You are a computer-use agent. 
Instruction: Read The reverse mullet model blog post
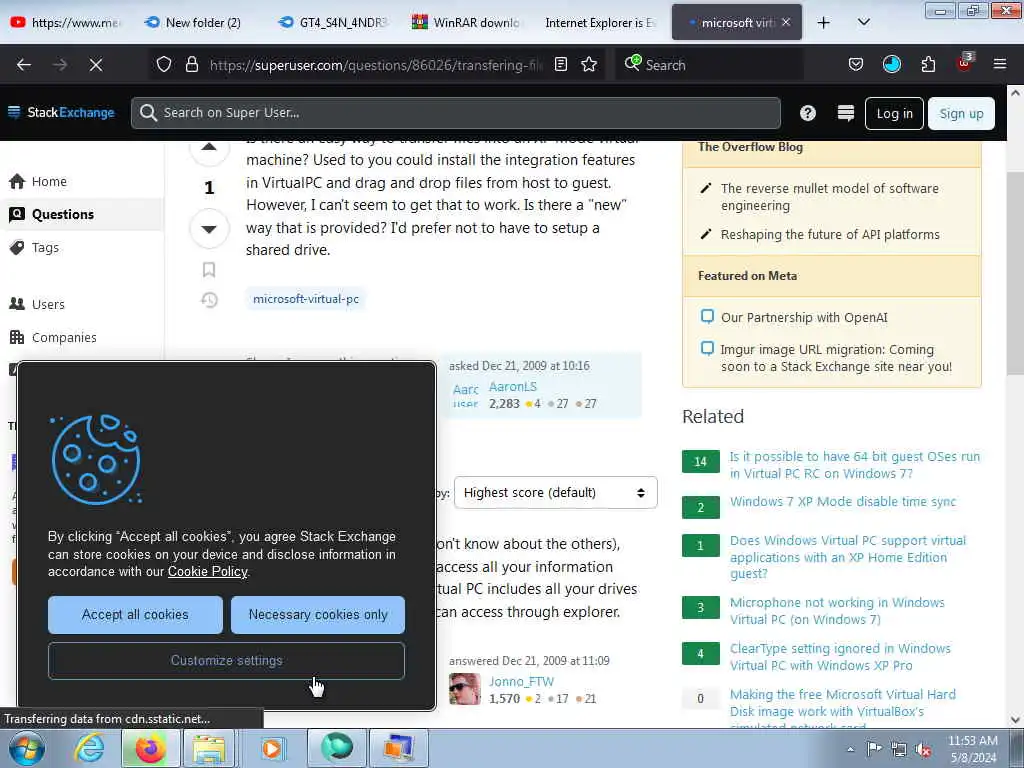(829, 197)
